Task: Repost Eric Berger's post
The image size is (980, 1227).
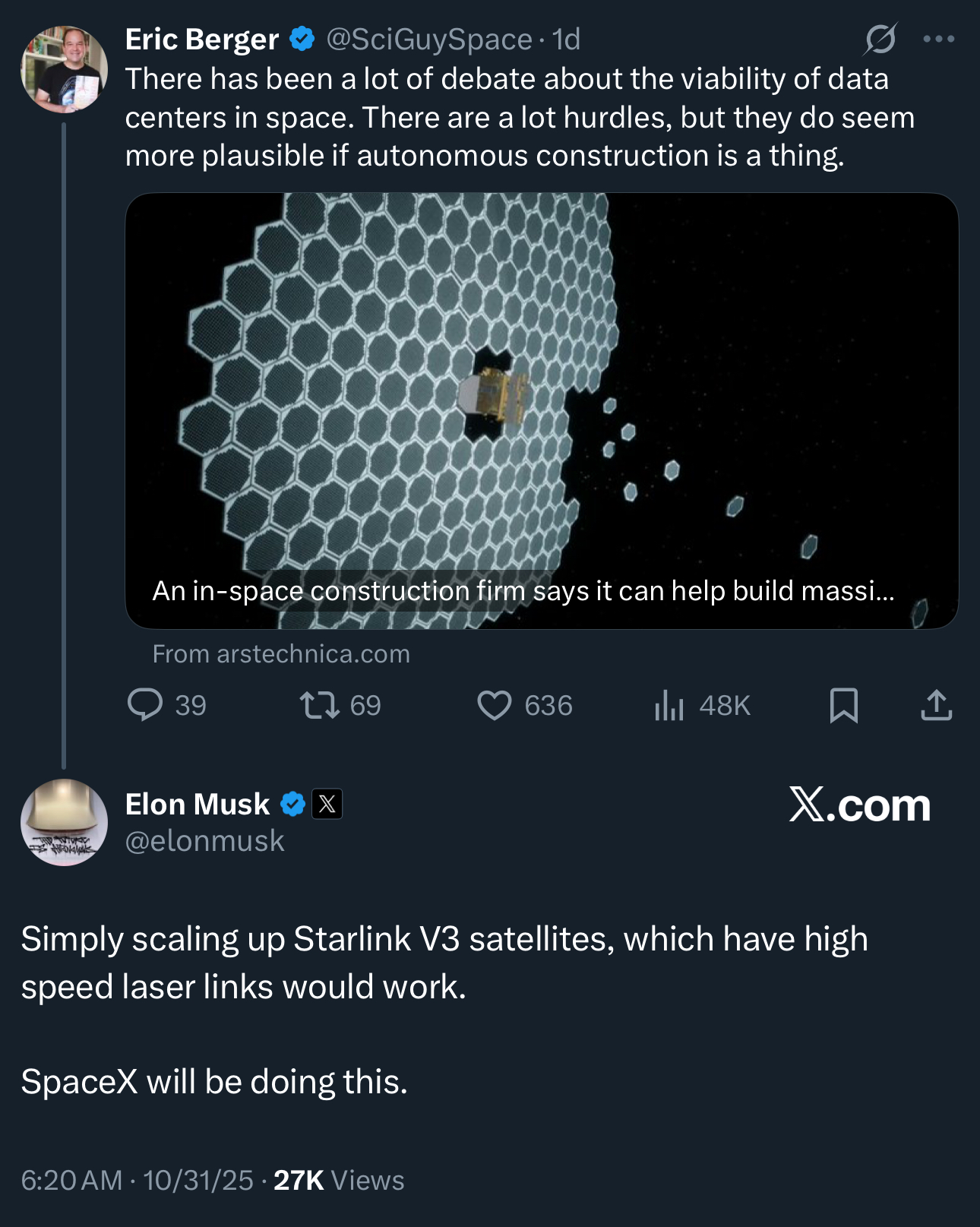Action: click(319, 705)
